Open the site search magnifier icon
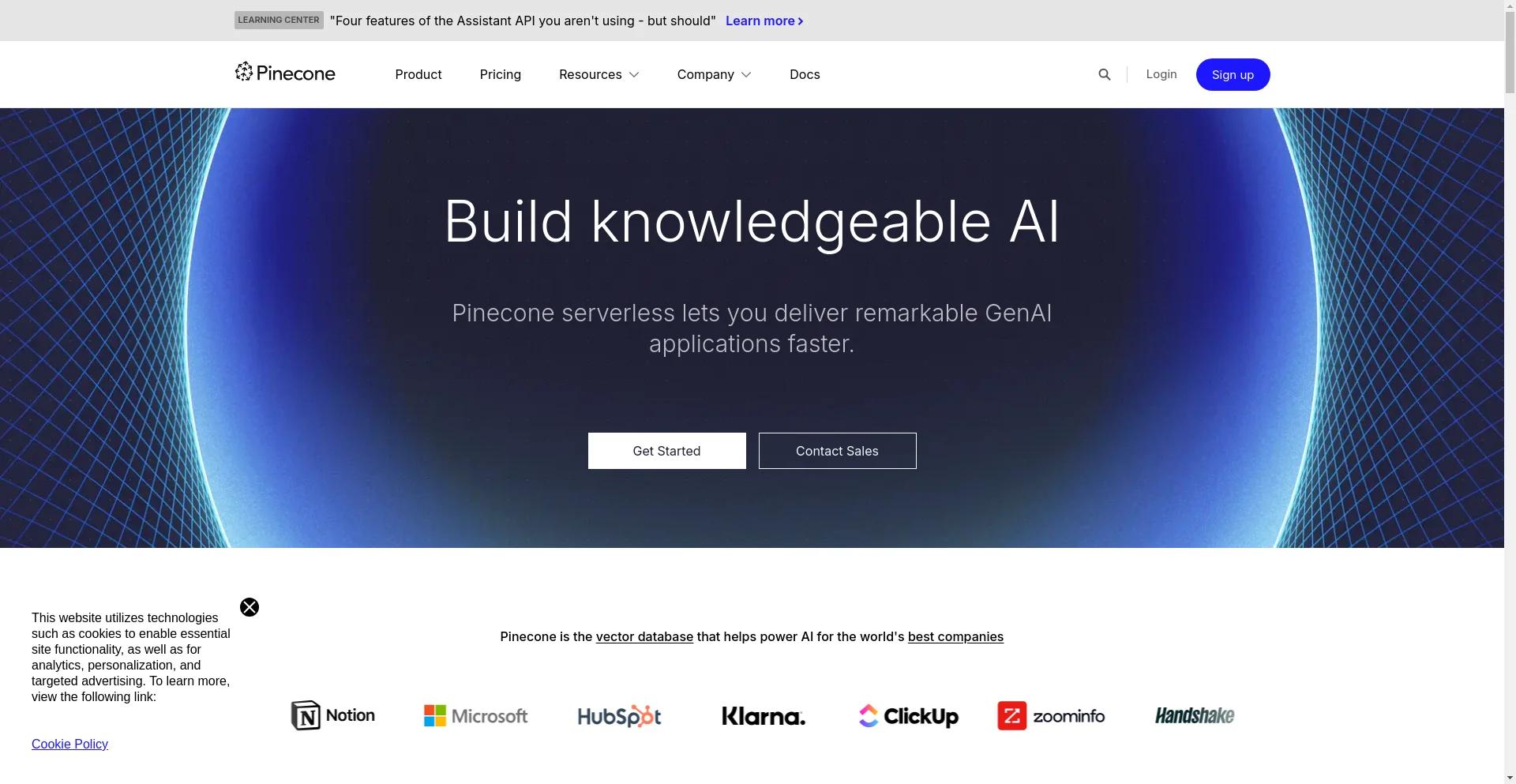 [x=1105, y=74]
